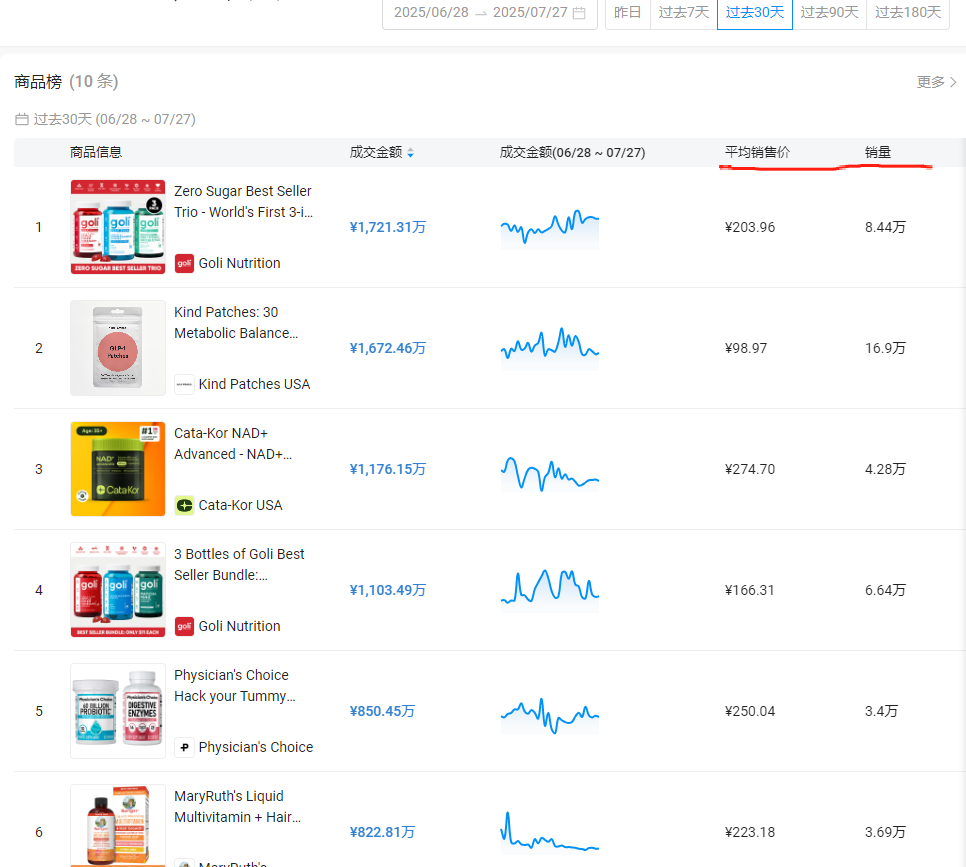Click the calendar icon beside 过去30天 (06/28 ~ 07/27)

(x=22, y=119)
